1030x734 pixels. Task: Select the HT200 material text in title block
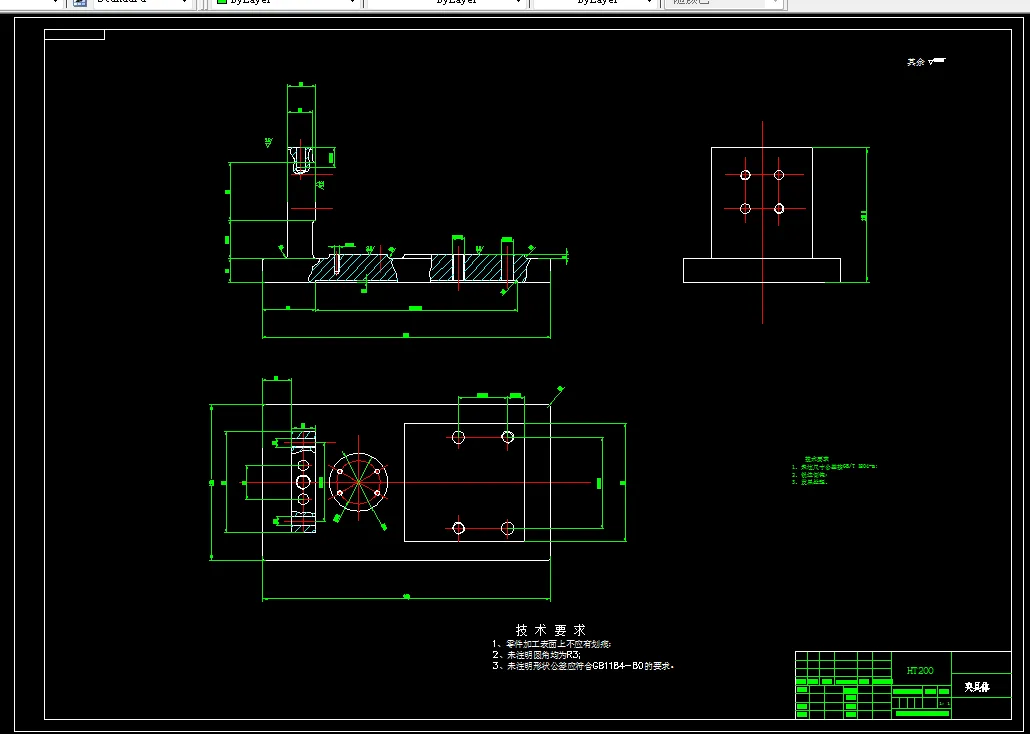pyautogui.click(x=920, y=671)
